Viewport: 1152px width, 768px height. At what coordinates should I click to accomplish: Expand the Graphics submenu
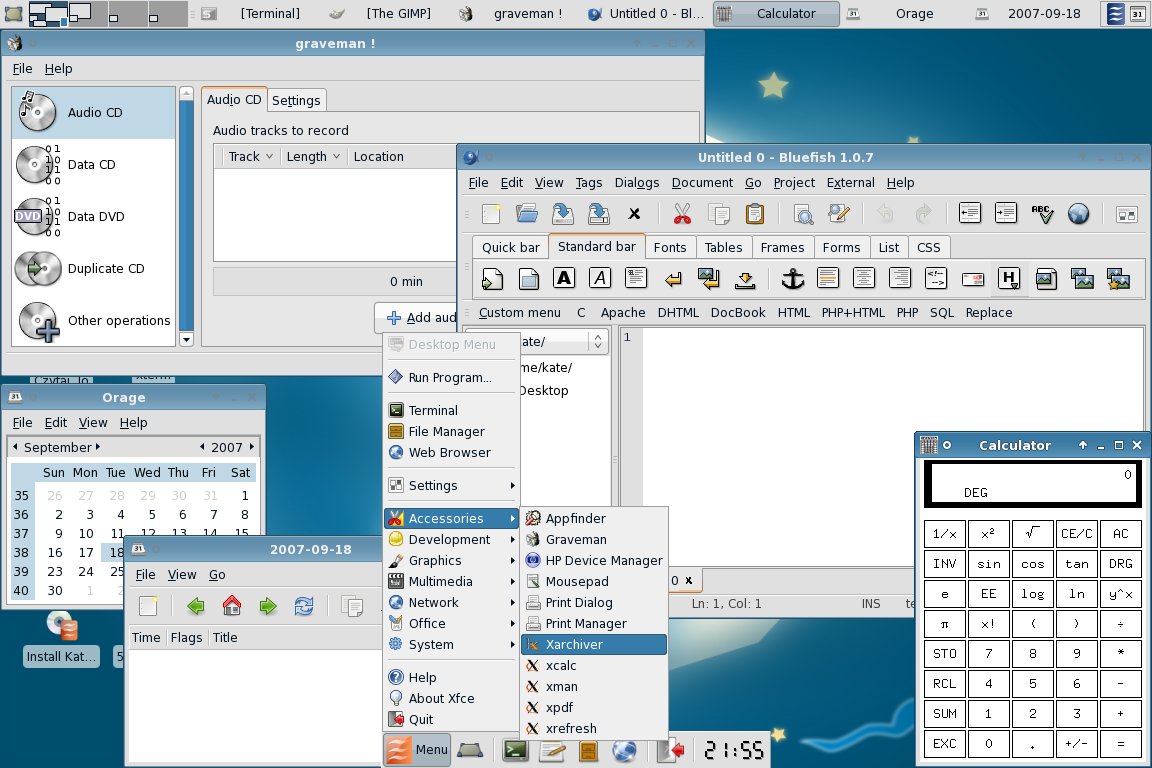pyautogui.click(x=451, y=561)
